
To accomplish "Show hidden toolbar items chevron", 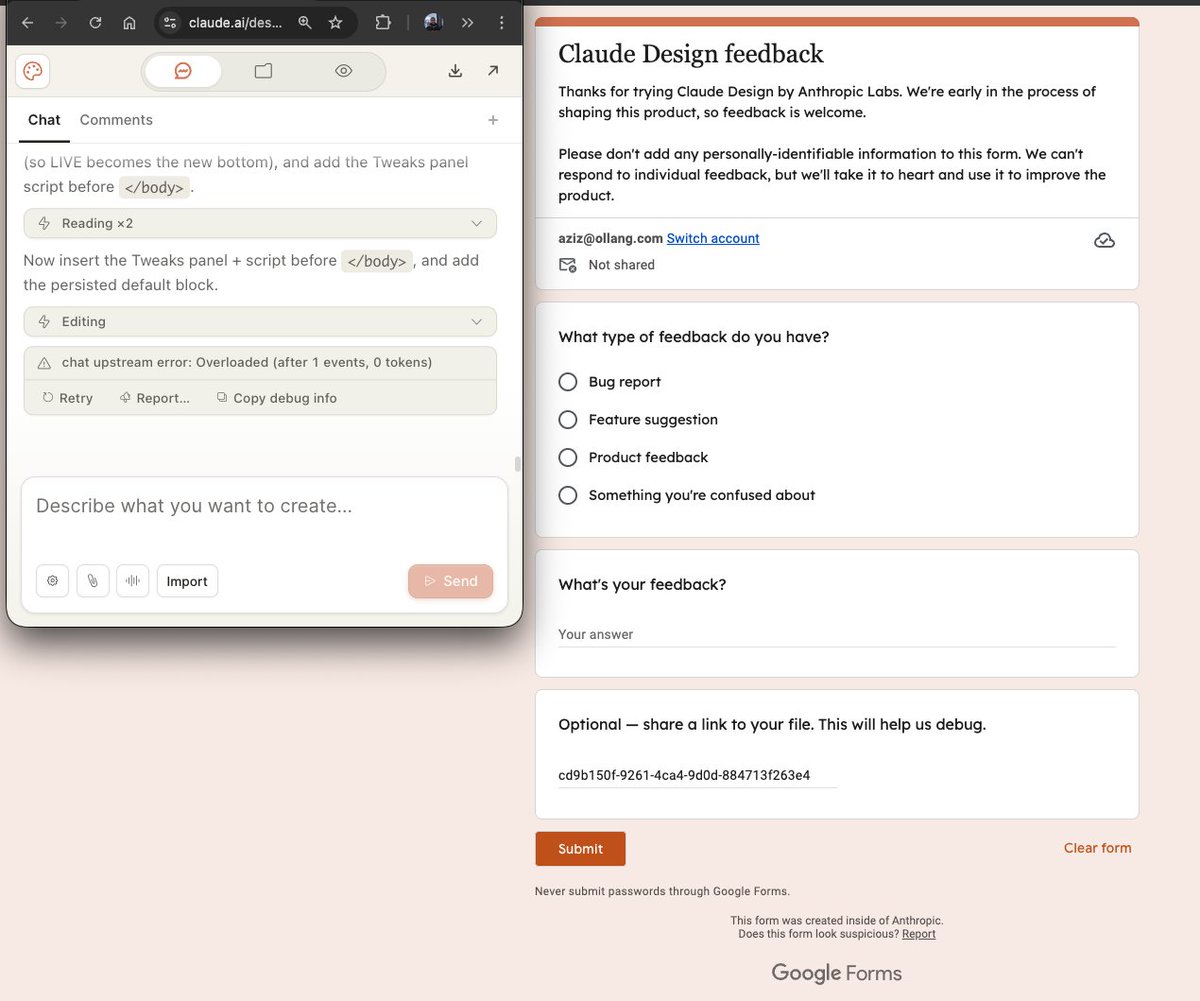I will tap(467, 22).
